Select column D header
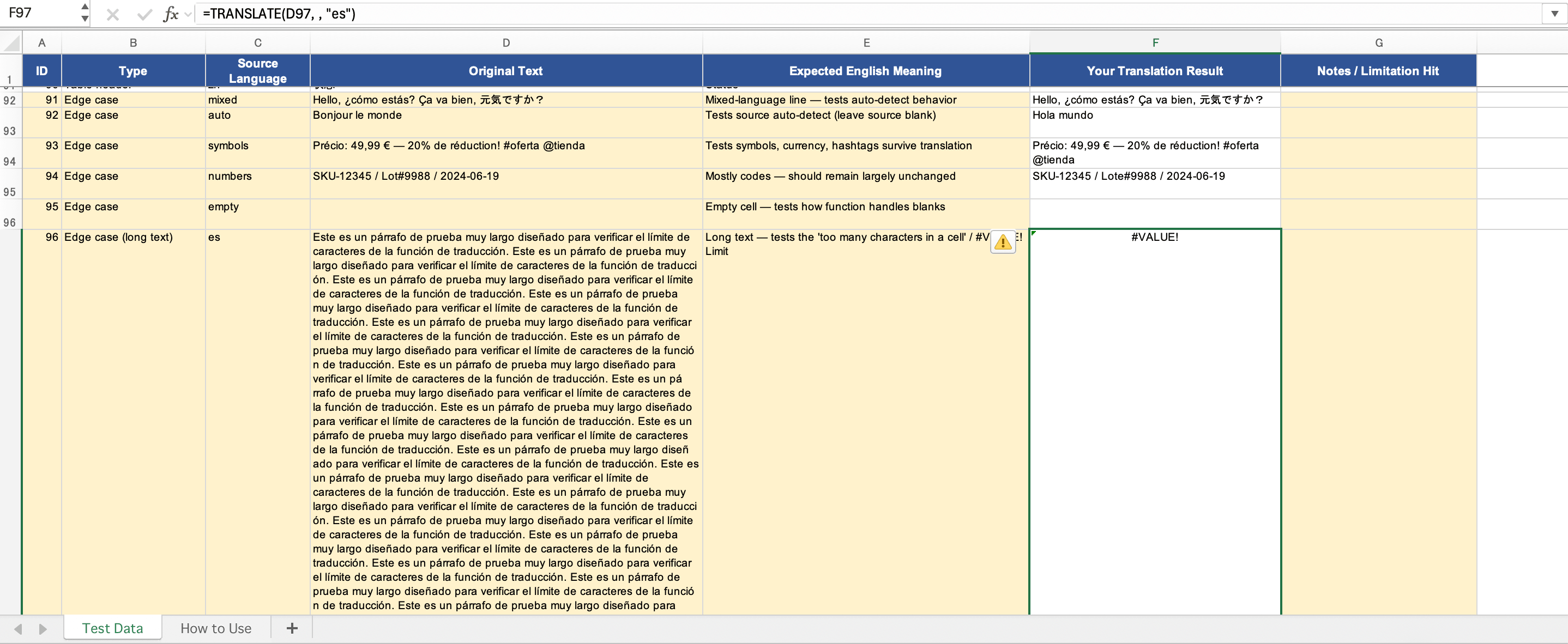This screenshot has height=644, width=1568. click(x=506, y=42)
